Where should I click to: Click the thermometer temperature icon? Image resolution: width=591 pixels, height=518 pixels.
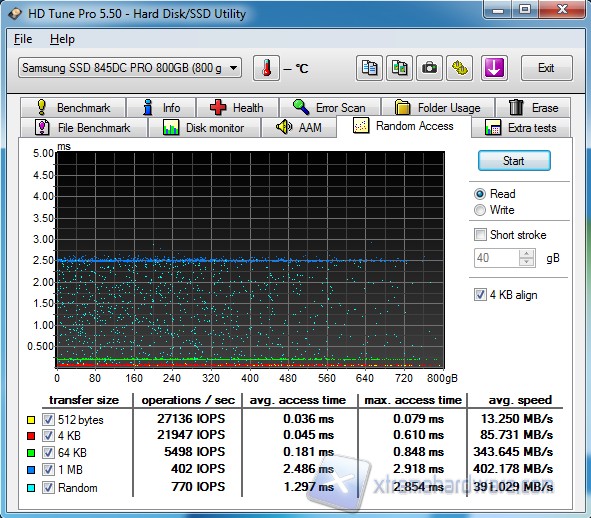coord(266,68)
